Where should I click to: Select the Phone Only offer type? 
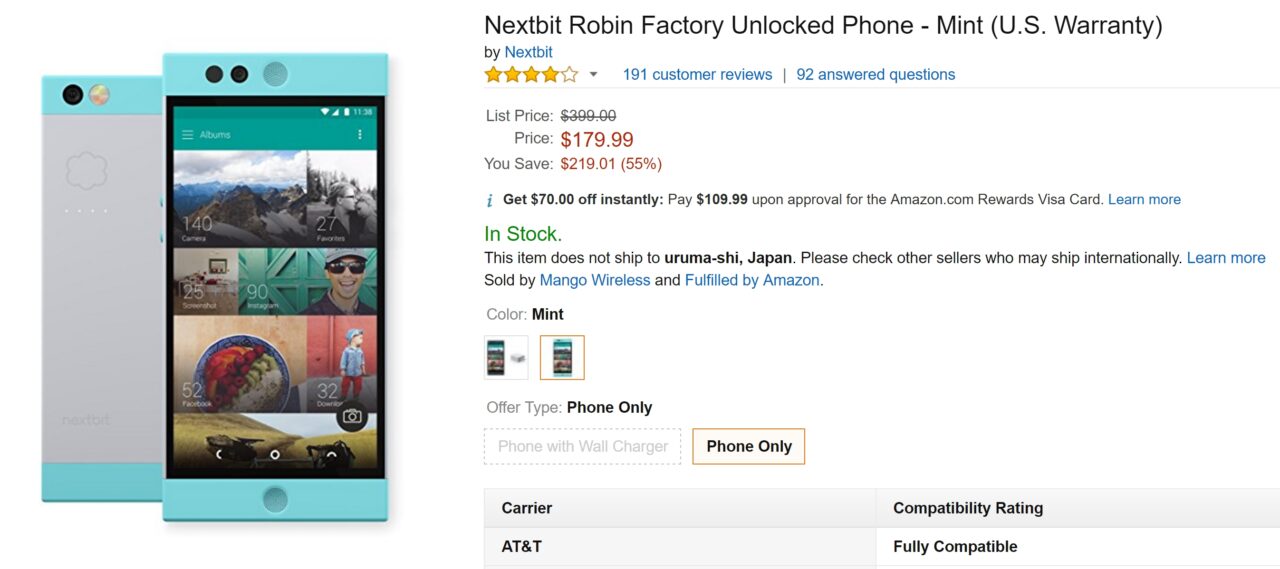tap(748, 447)
